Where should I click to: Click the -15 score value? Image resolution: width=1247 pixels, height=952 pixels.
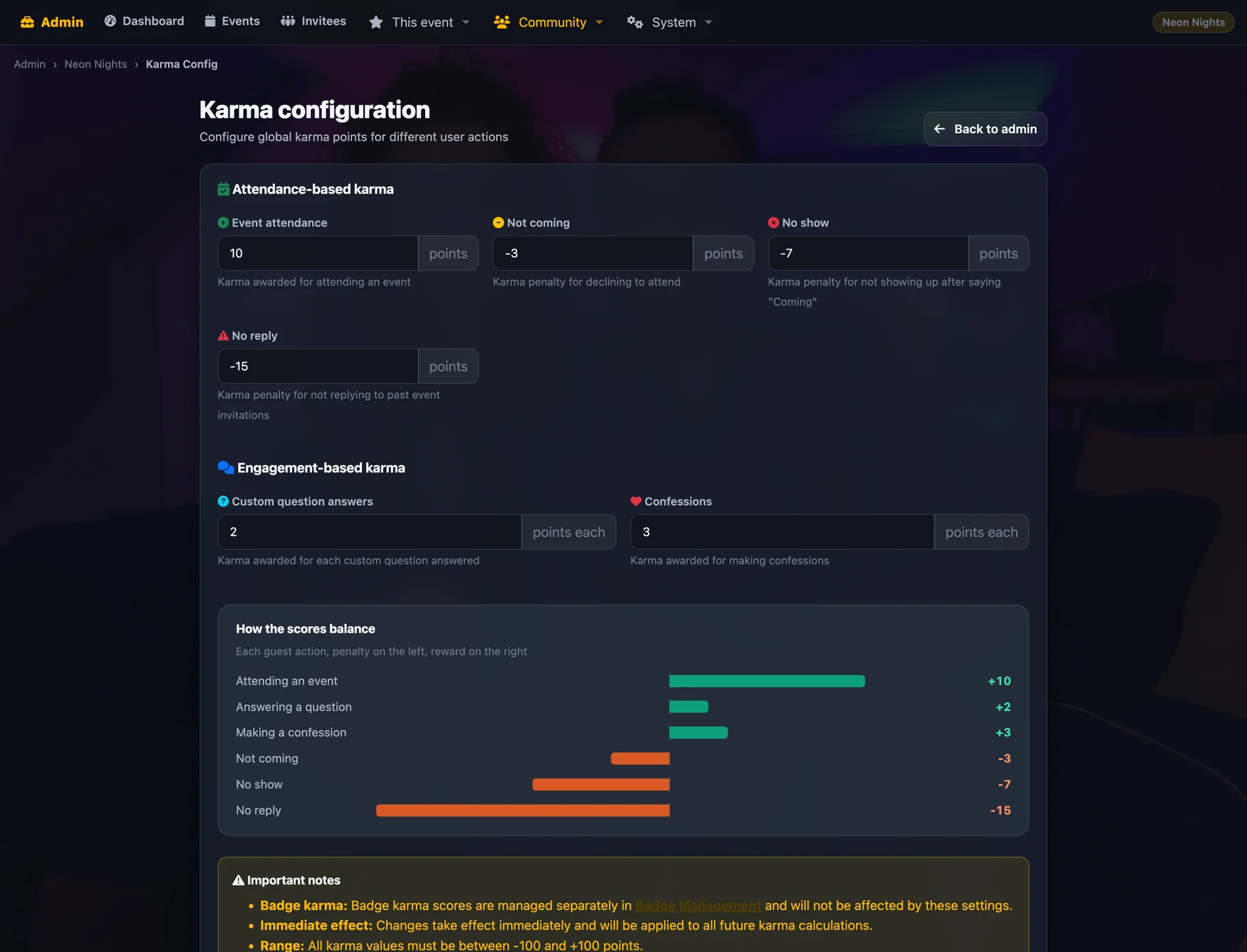tap(1000, 810)
